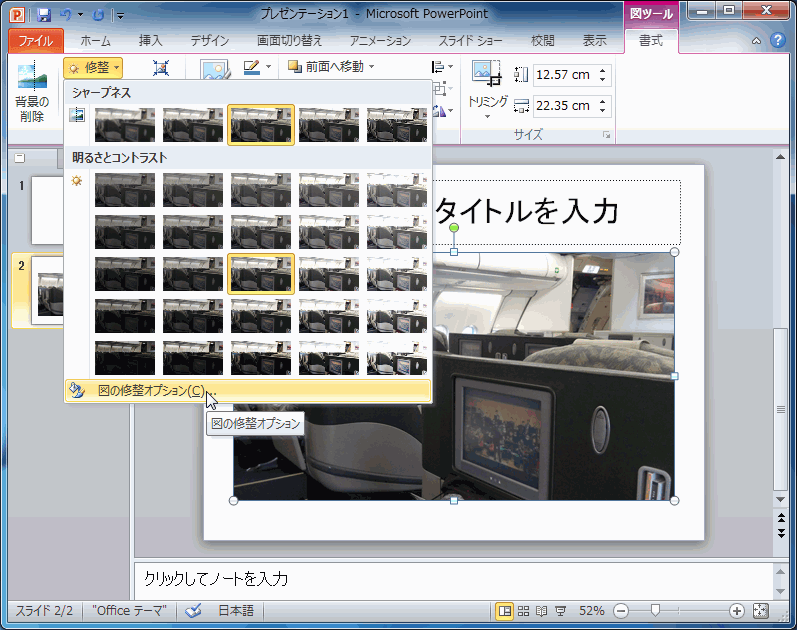The image size is (797, 630).
Task: Click the height field showing 12.57 cm
Action: (x=564, y=75)
